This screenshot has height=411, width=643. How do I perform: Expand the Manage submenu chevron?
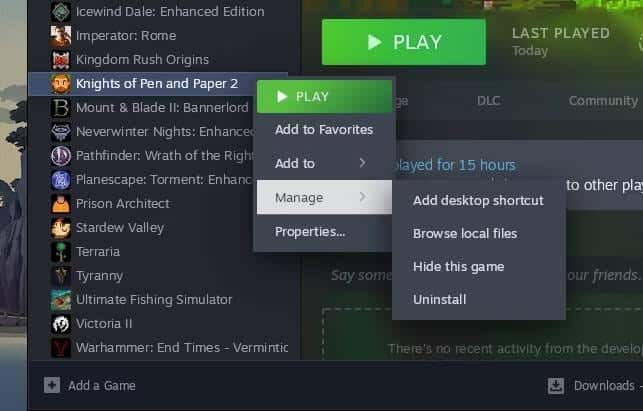coord(363,197)
